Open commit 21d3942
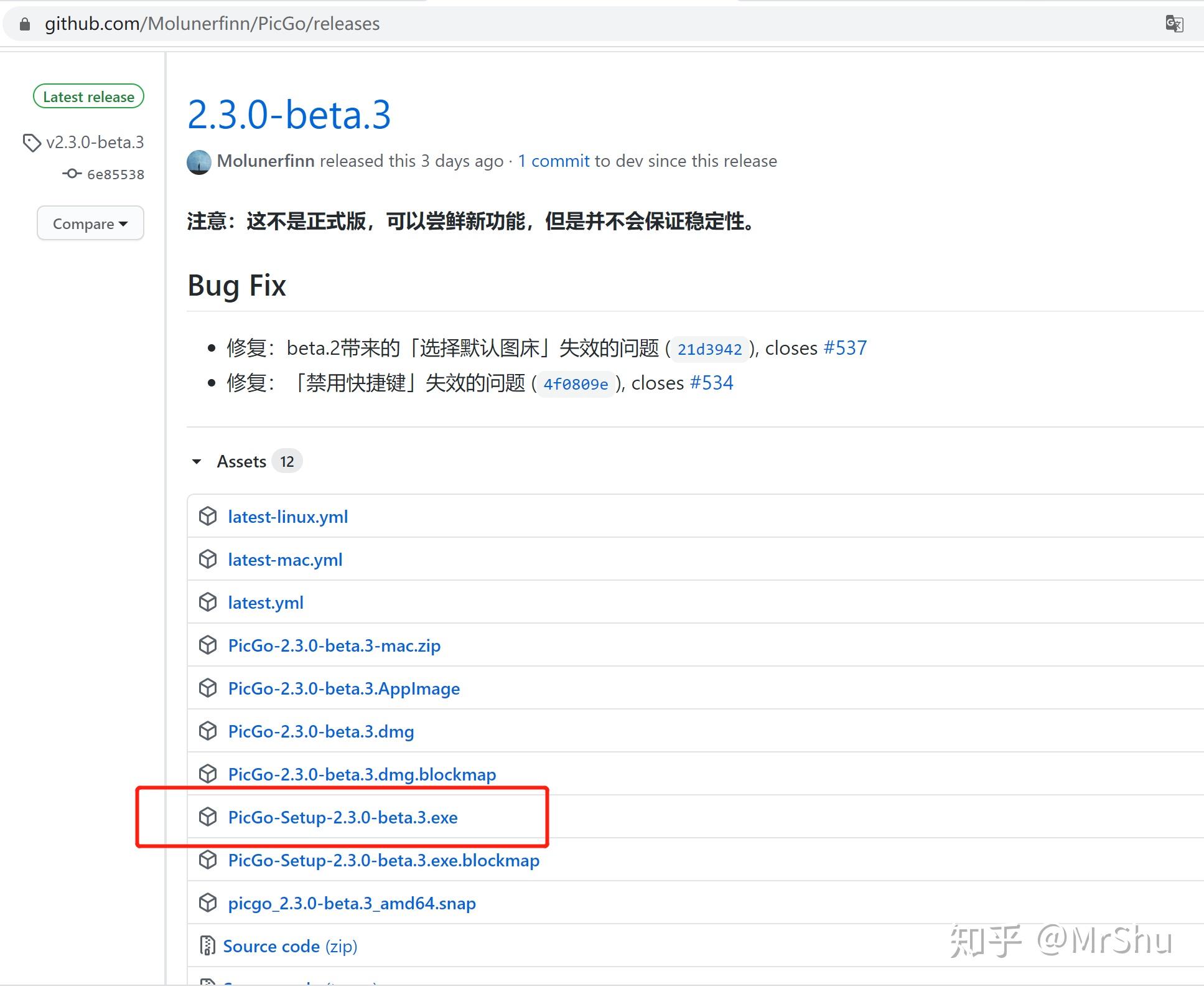 coord(709,349)
